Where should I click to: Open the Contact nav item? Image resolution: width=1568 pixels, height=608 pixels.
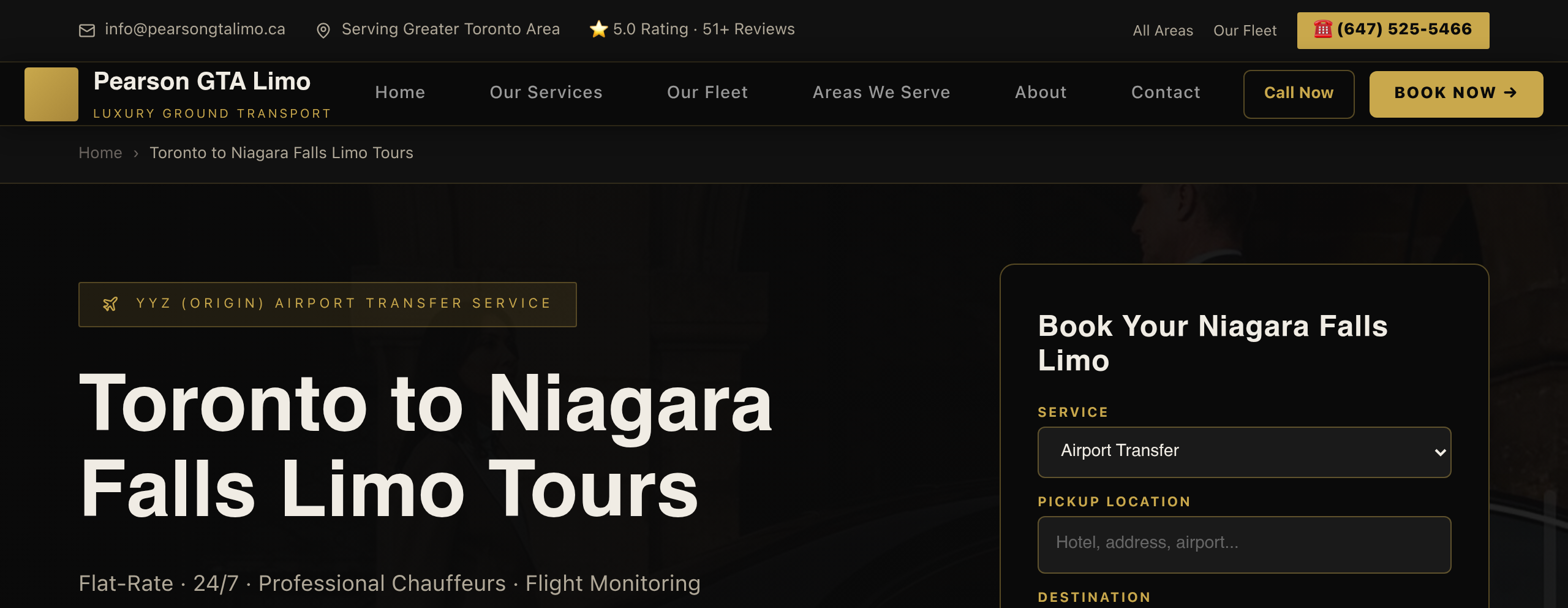click(x=1166, y=93)
